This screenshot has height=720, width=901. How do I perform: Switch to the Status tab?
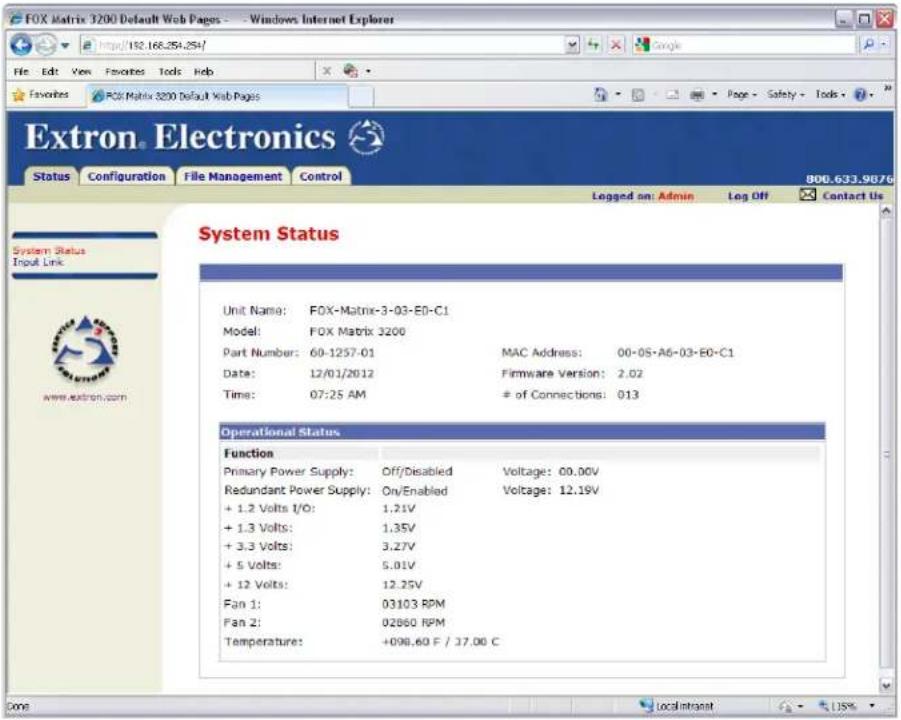51,176
